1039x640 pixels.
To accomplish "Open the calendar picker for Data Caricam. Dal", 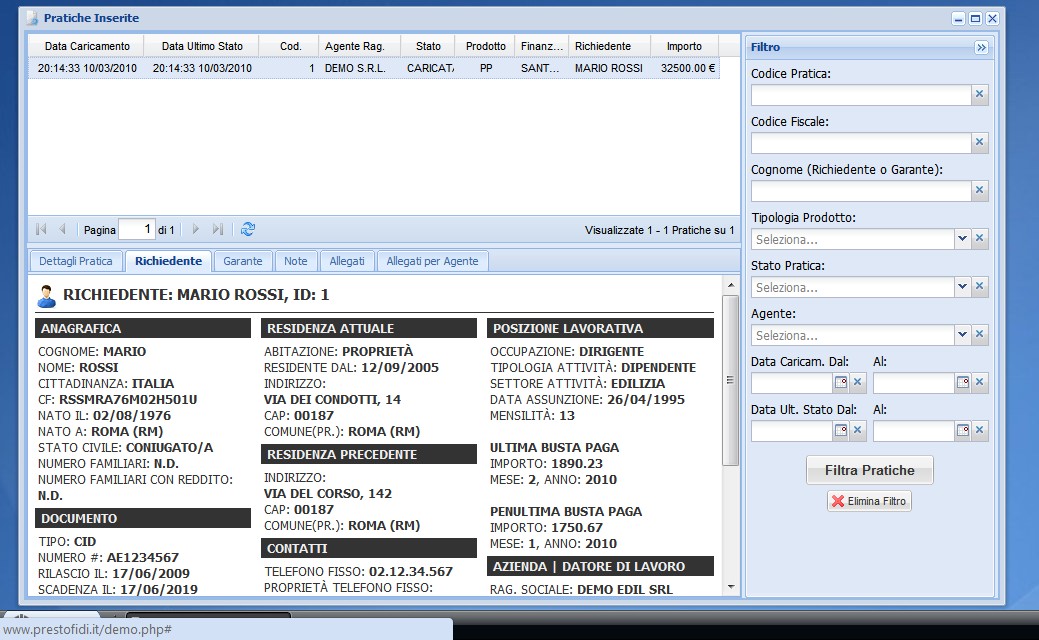I will tap(841, 382).
